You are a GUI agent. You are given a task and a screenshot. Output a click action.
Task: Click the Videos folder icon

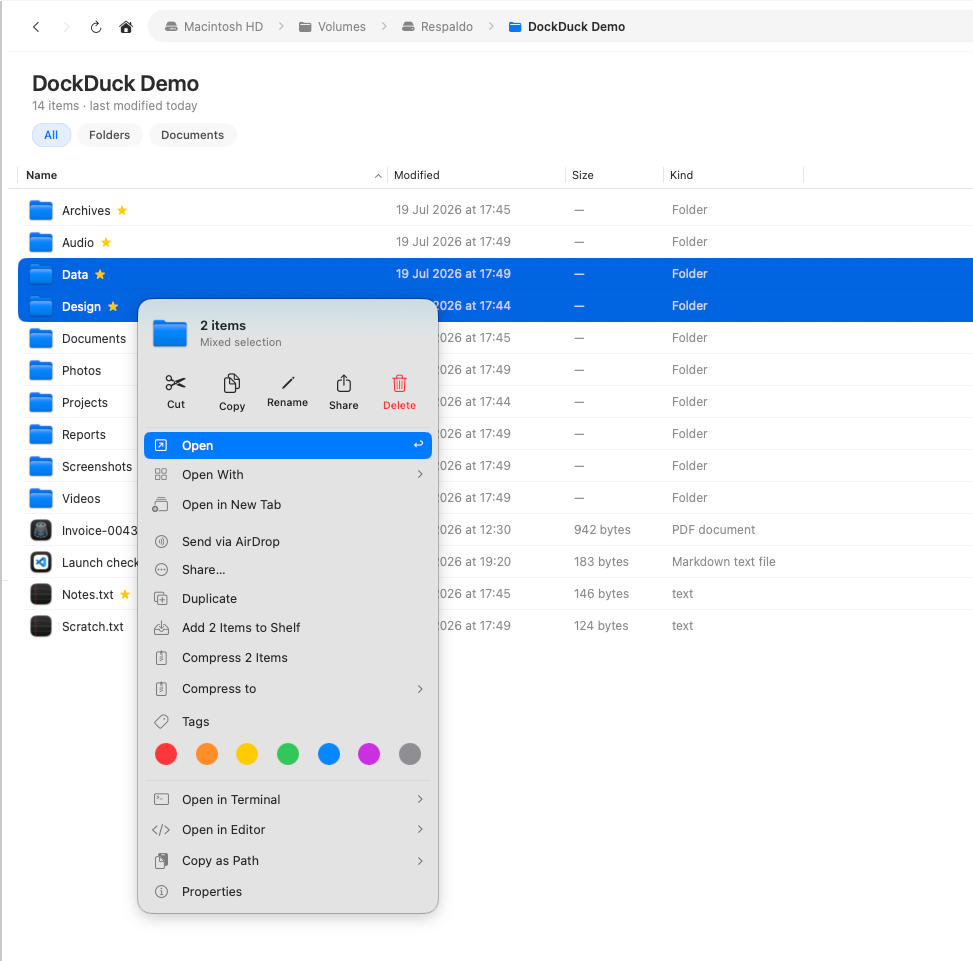click(x=41, y=498)
